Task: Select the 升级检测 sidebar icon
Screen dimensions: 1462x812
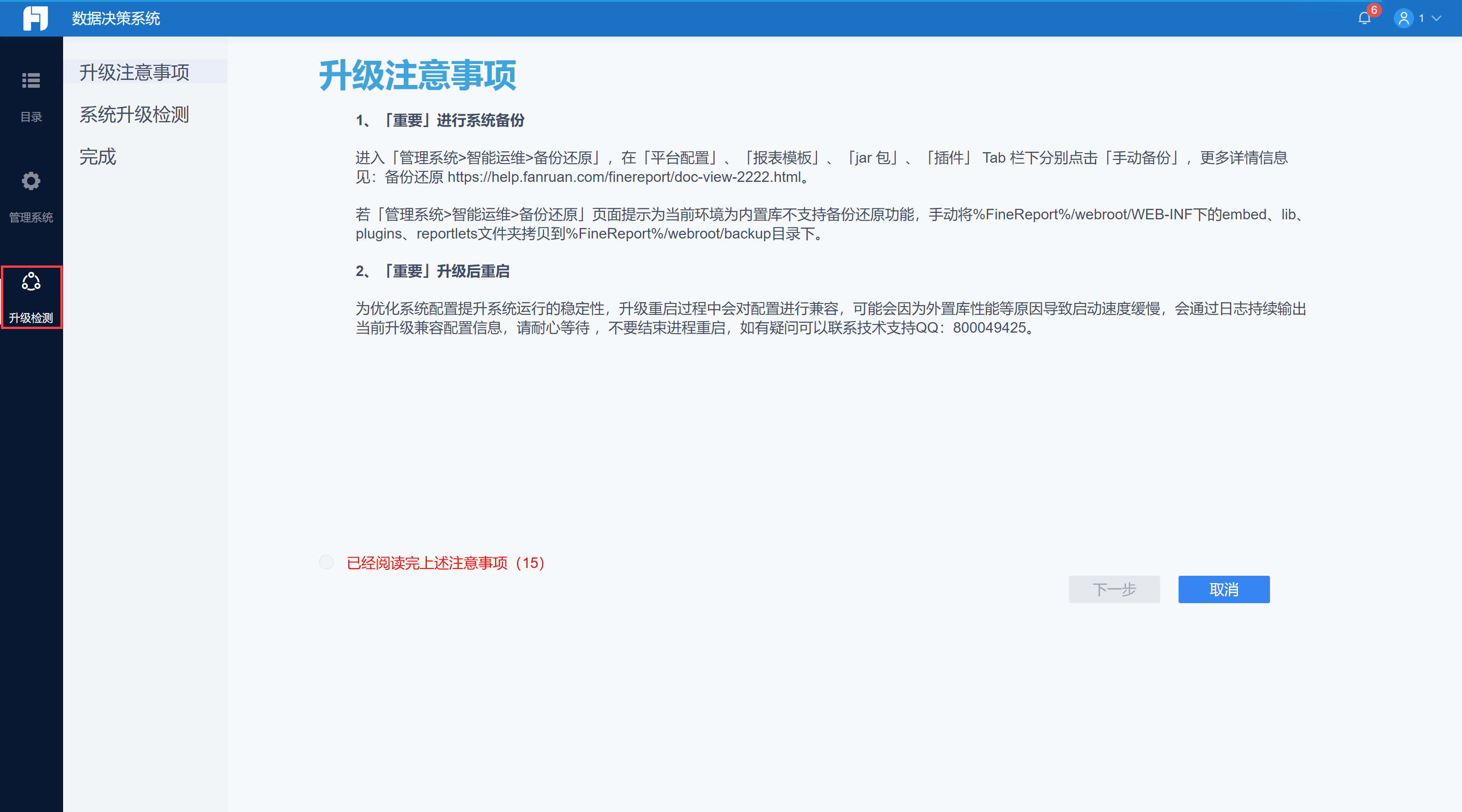Action: coord(31,282)
